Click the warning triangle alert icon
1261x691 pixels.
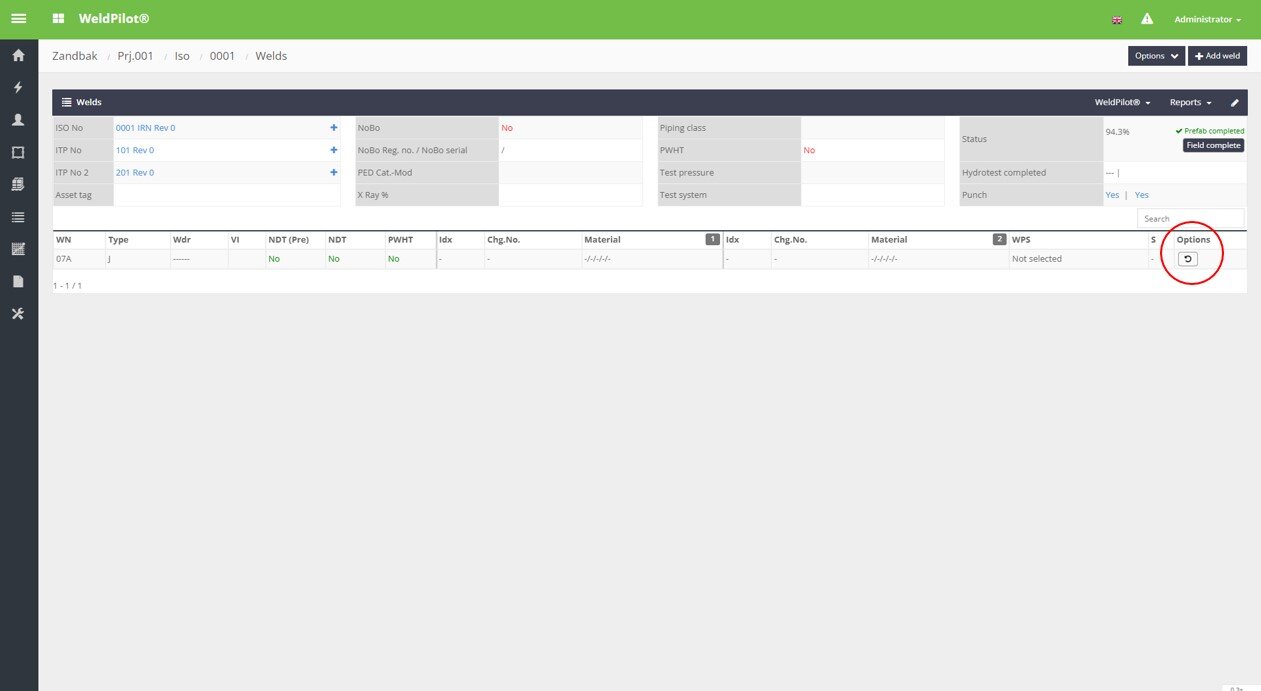[1147, 19]
